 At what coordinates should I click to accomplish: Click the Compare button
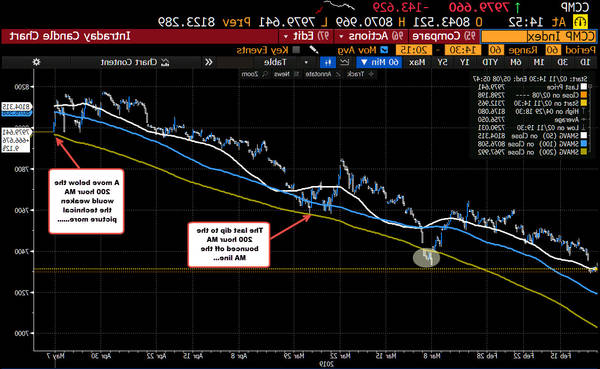pos(443,36)
